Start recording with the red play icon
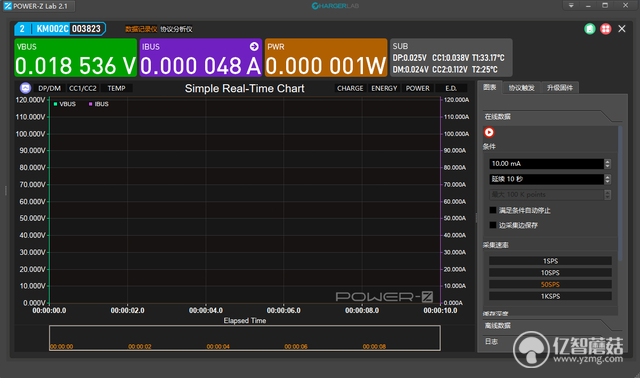Viewport: 640px width, 378px height. point(489,132)
